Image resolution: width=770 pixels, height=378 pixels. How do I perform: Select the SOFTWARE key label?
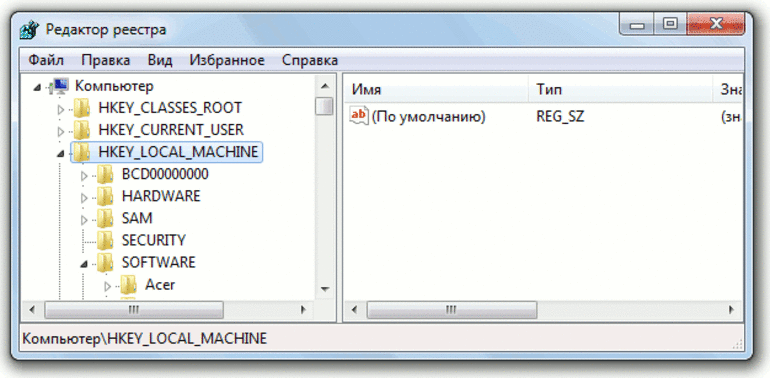click(159, 262)
